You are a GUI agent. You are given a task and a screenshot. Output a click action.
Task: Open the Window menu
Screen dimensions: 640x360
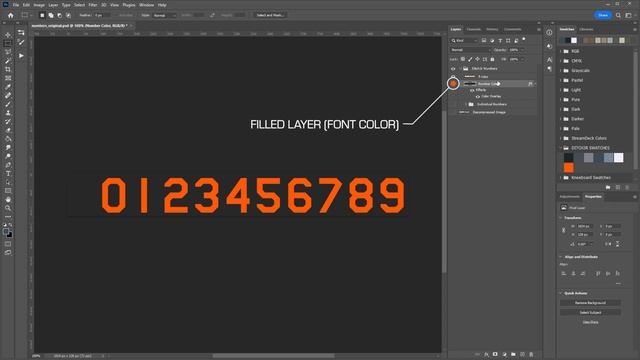point(147,5)
